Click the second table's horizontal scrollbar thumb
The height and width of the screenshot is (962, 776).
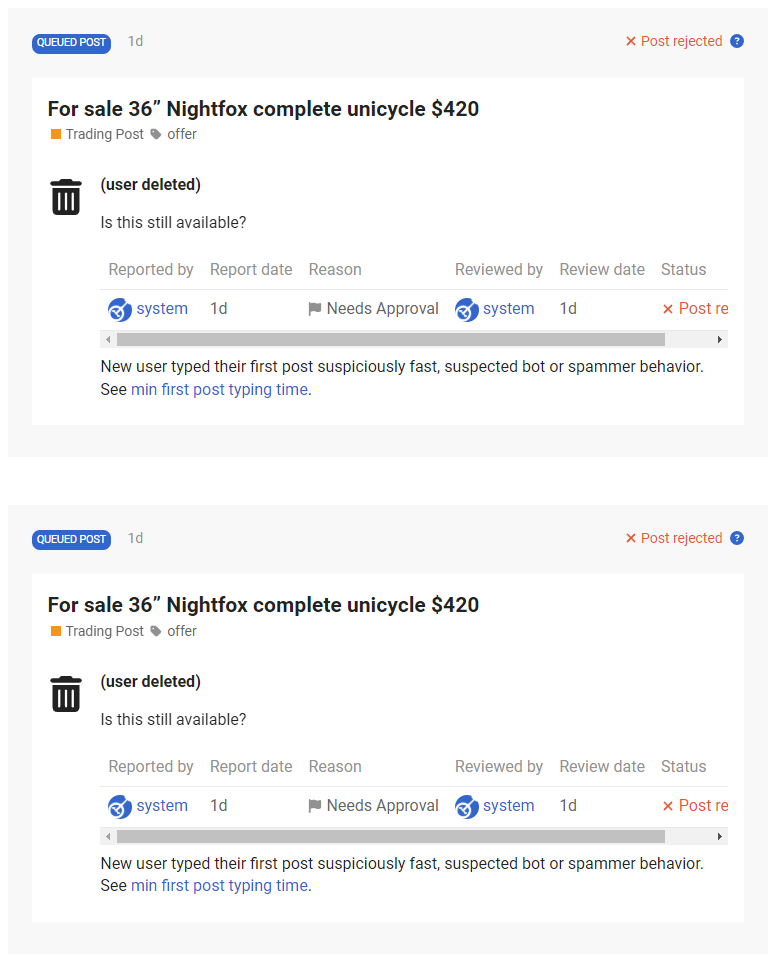click(390, 836)
